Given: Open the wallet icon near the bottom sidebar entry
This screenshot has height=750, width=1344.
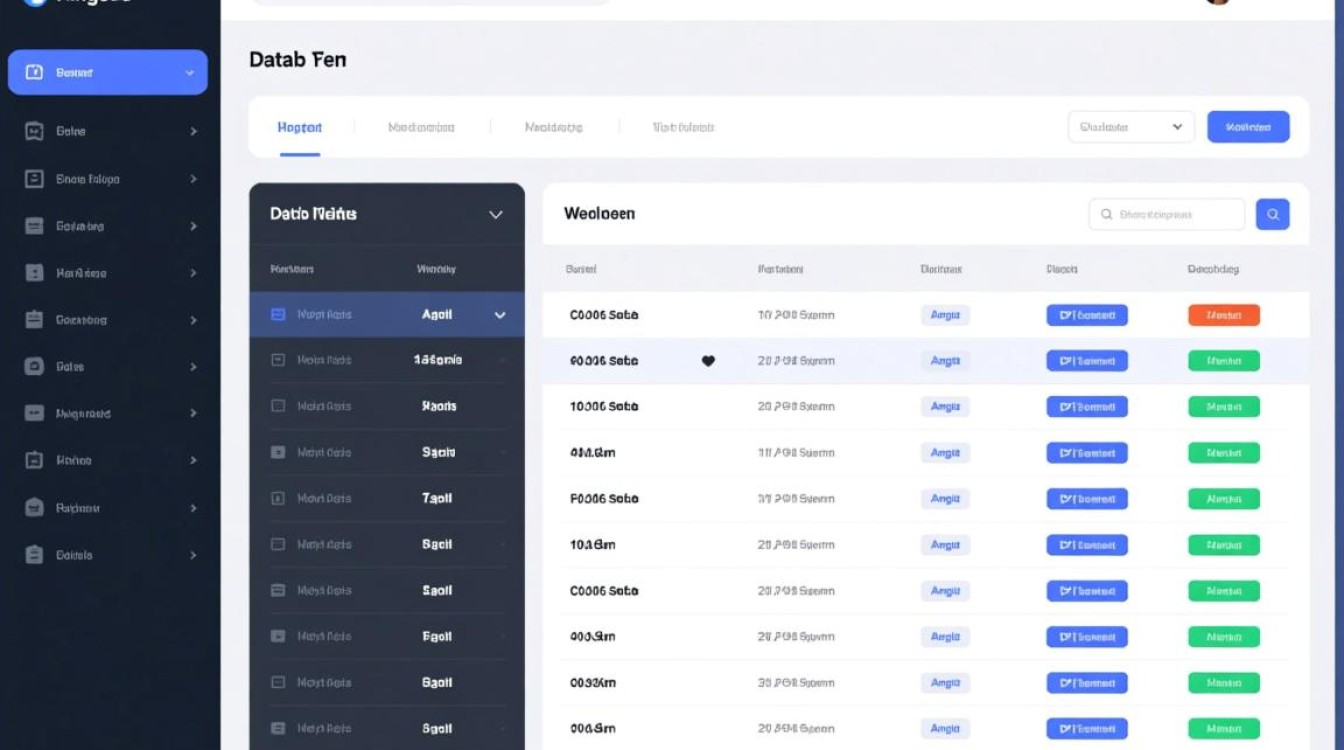Looking at the screenshot, I should (35, 507).
